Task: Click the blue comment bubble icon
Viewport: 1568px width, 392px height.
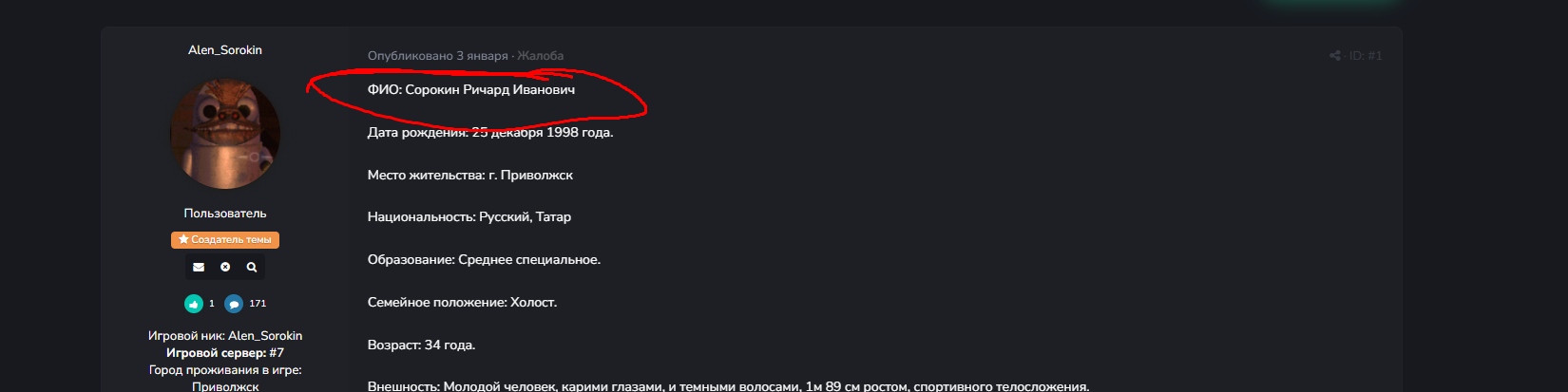Action: (x=234, y=304)
